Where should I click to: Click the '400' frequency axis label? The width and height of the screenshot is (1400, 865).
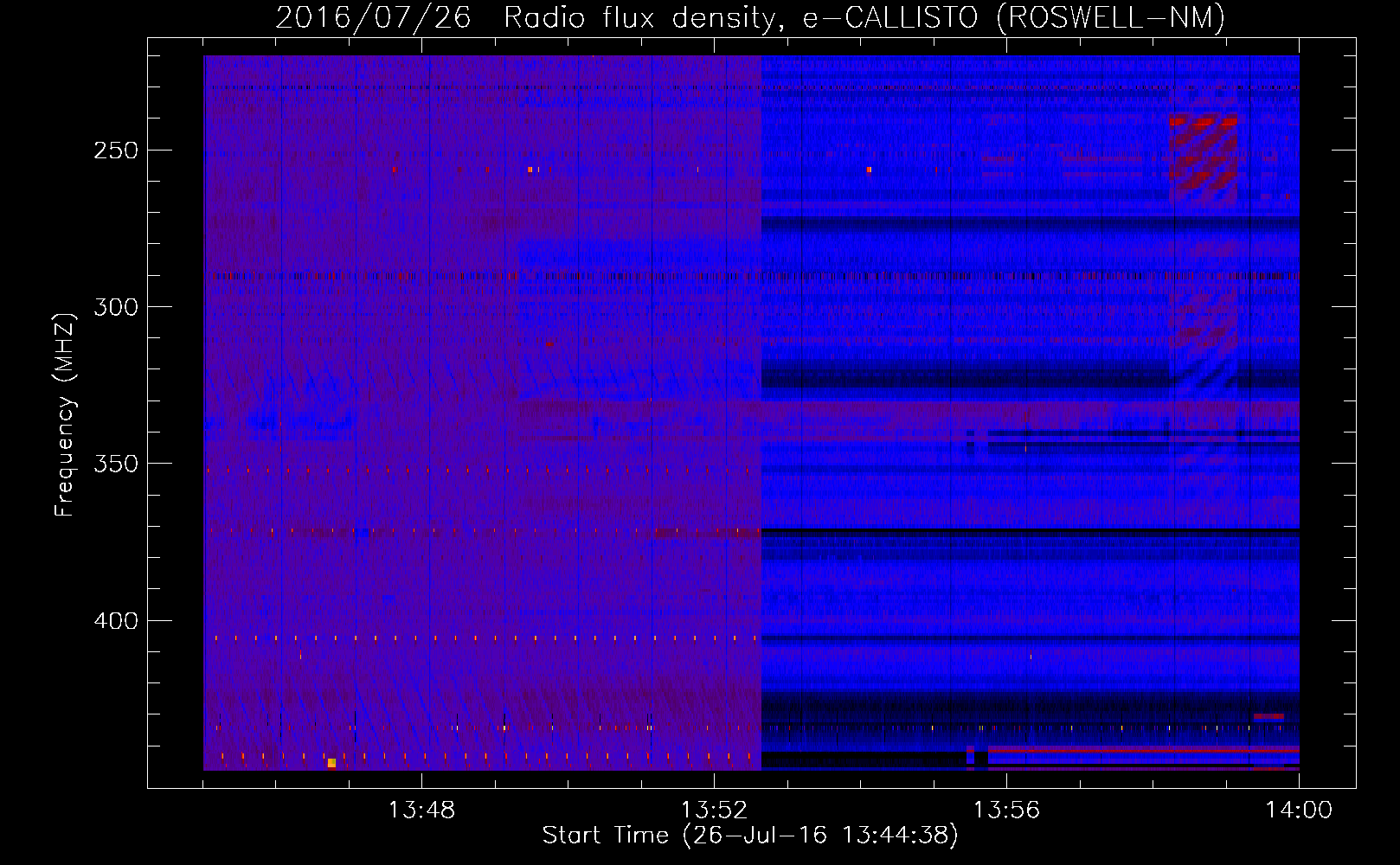pos(116,621)
